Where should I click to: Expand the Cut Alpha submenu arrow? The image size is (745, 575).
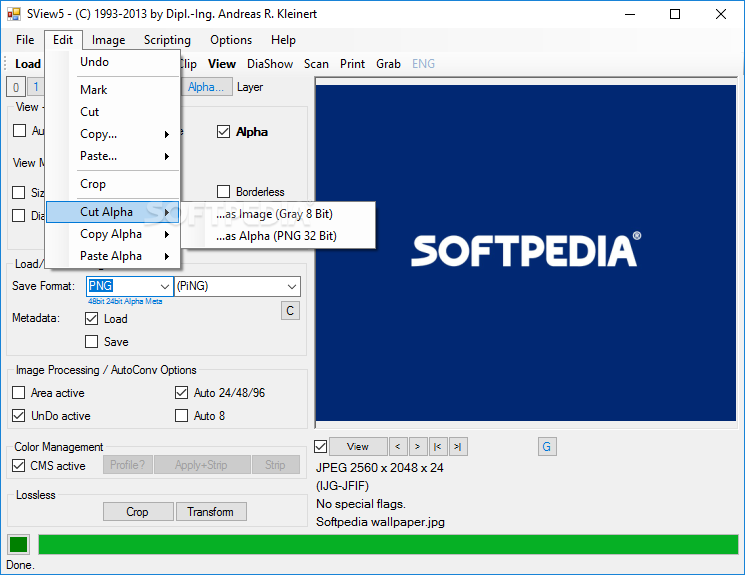[x=167, y=212]
